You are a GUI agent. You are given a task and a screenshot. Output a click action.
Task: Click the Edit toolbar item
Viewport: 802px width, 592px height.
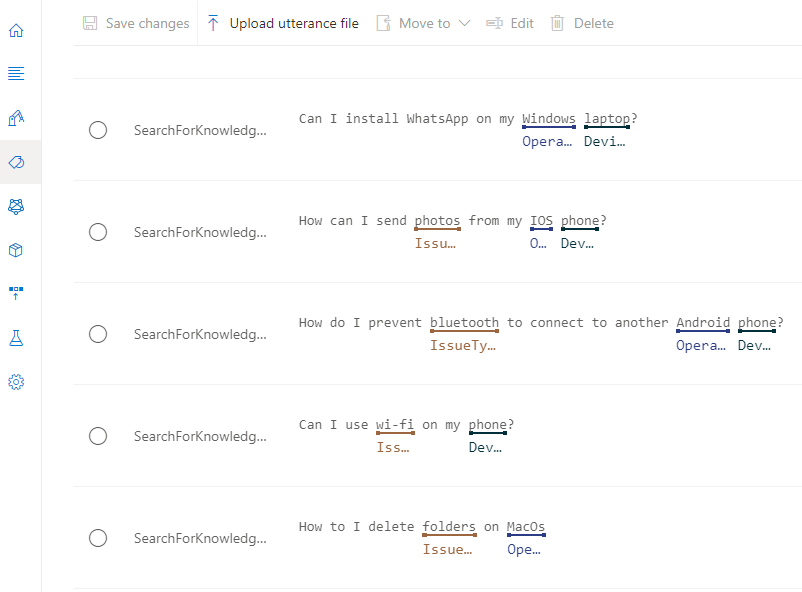point(510,23)
